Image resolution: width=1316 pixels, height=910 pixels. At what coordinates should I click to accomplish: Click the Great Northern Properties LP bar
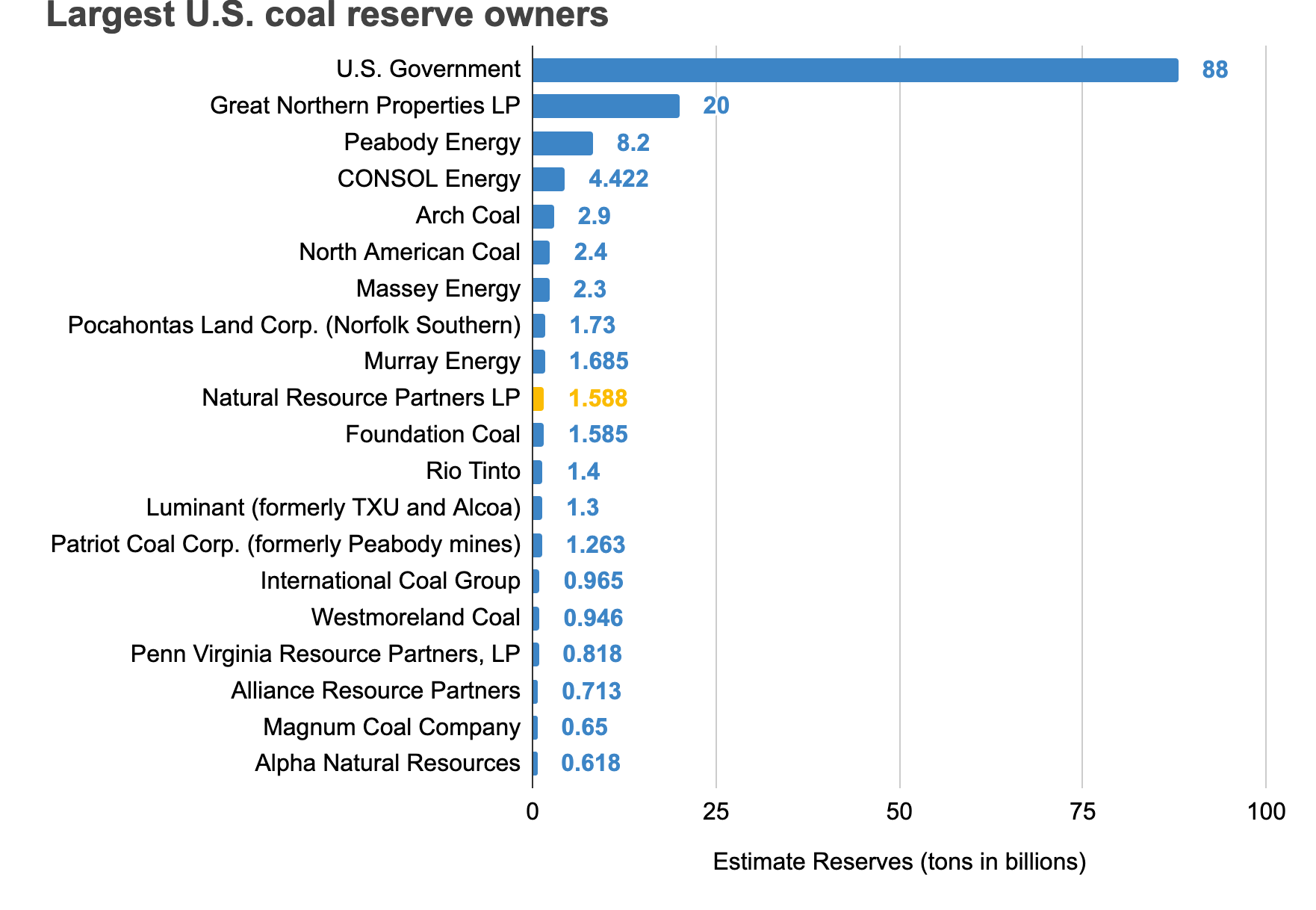point(606,106)
